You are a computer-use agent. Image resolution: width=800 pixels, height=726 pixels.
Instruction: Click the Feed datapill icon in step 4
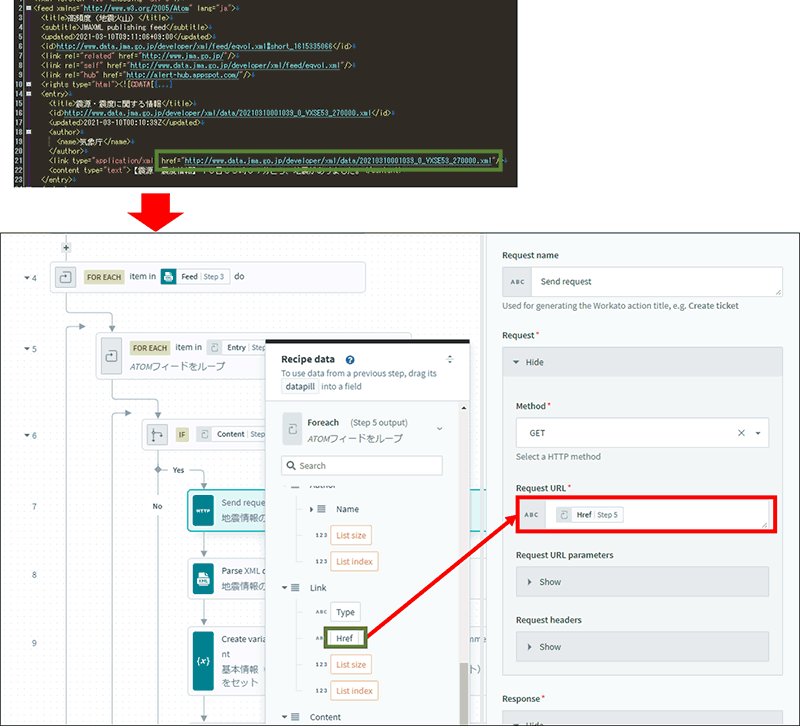coord(169,277)
